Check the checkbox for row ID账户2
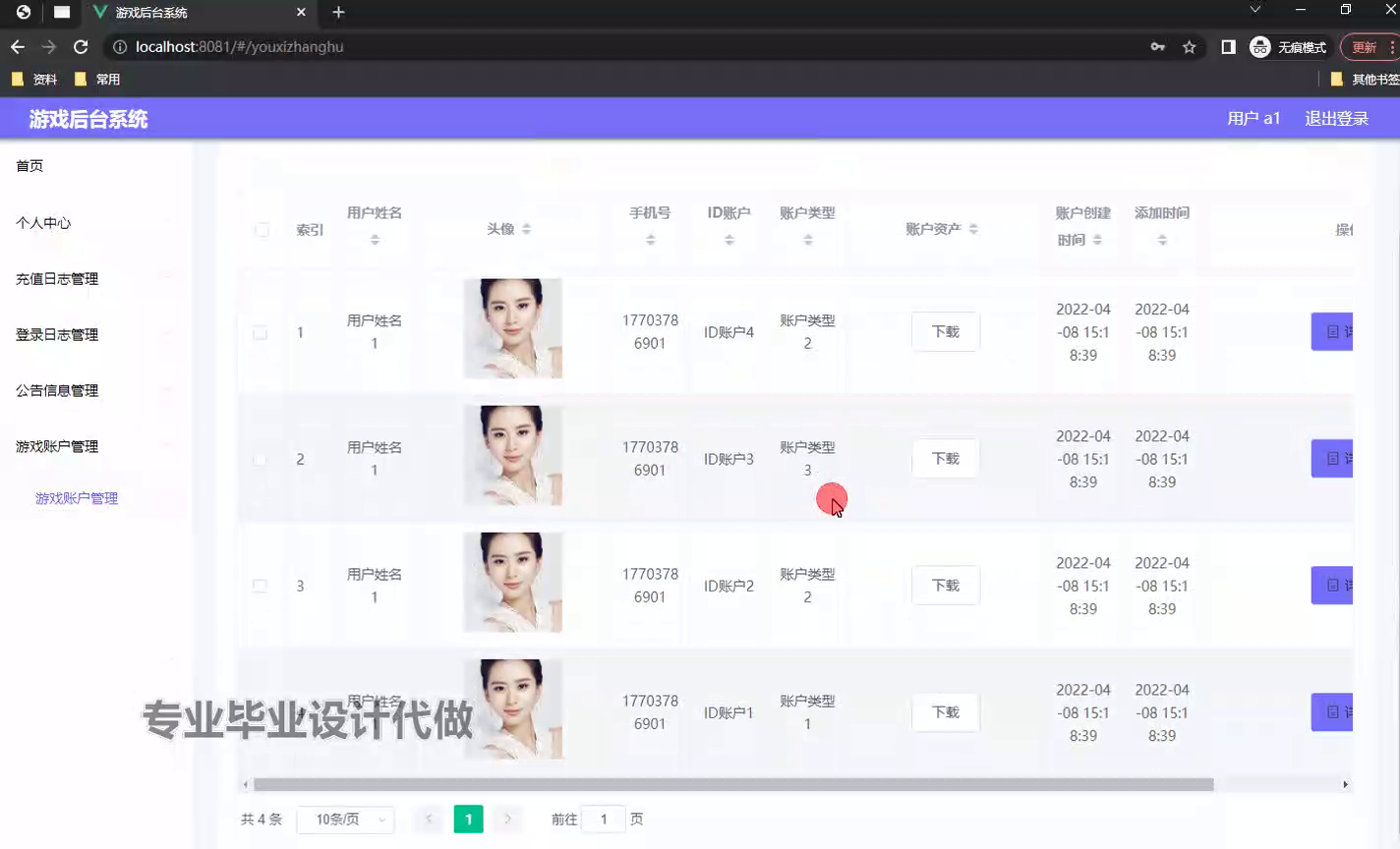This screenshot has height=849, width=1400. (x=260, y=586)
